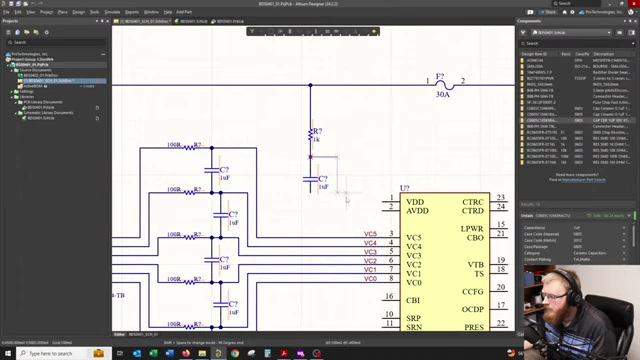Screen dimensions: 640x360
Task: Collapse the Libraries folder in the project tree
Action: coord(12,97)
